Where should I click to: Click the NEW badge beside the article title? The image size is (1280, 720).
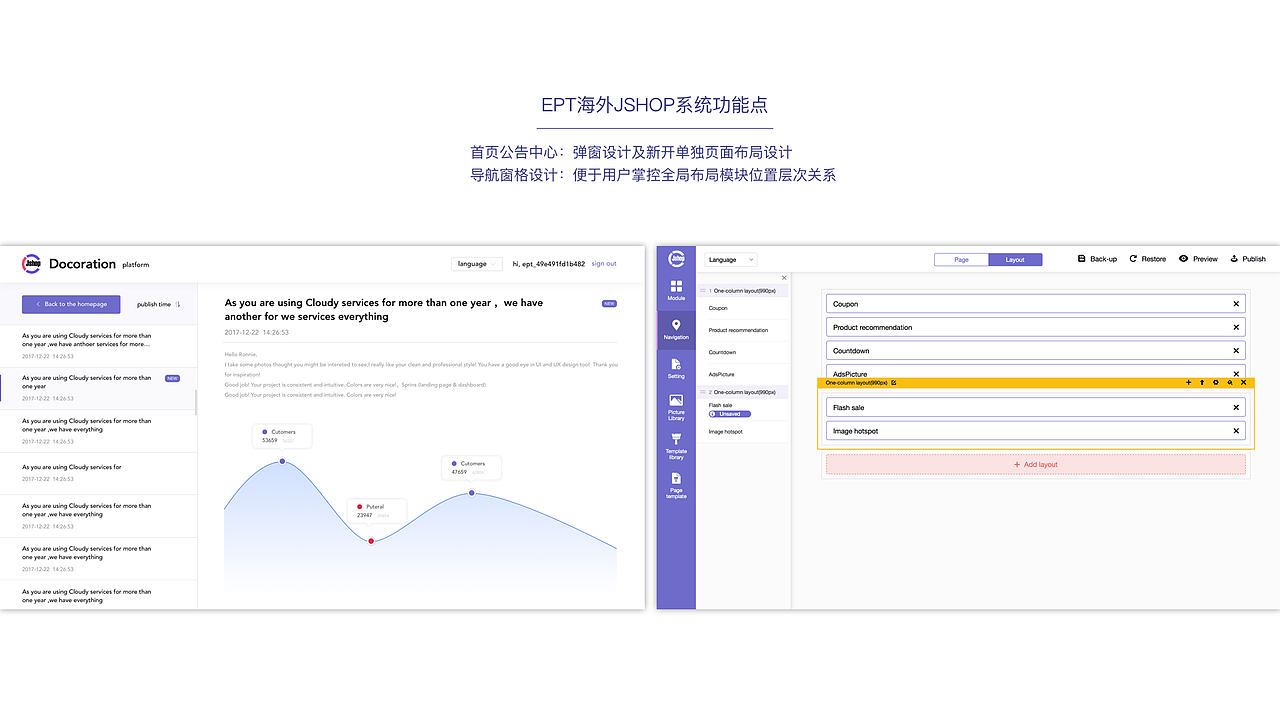pos(609,303)
